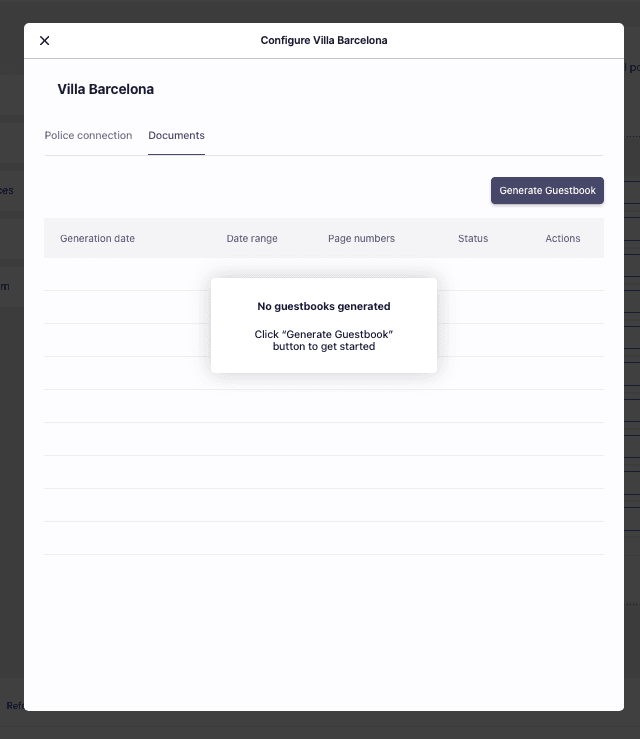Screen dimensions: 640x739
Task: Click the Actions column header
Action: pyautogui.click(x=562, y=239)
